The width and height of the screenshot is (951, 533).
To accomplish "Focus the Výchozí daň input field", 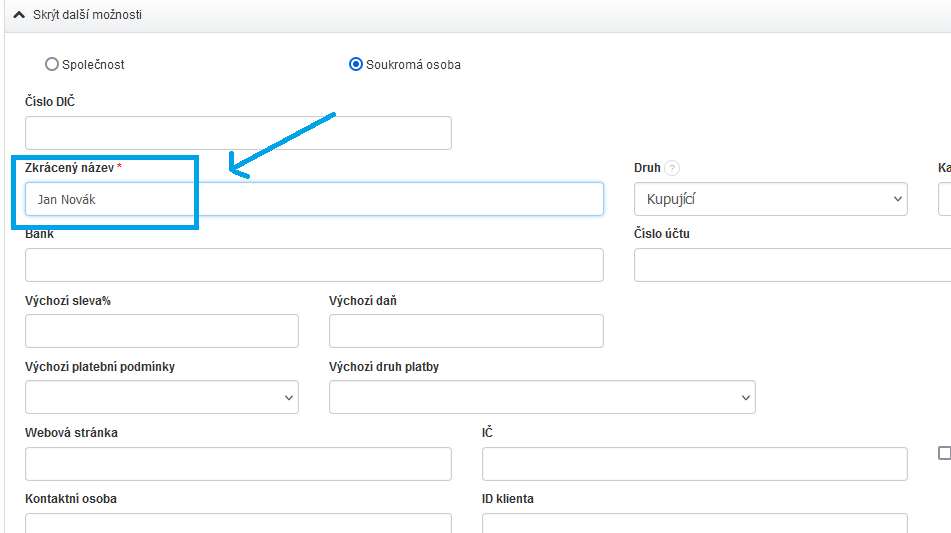I will [466, 331].
